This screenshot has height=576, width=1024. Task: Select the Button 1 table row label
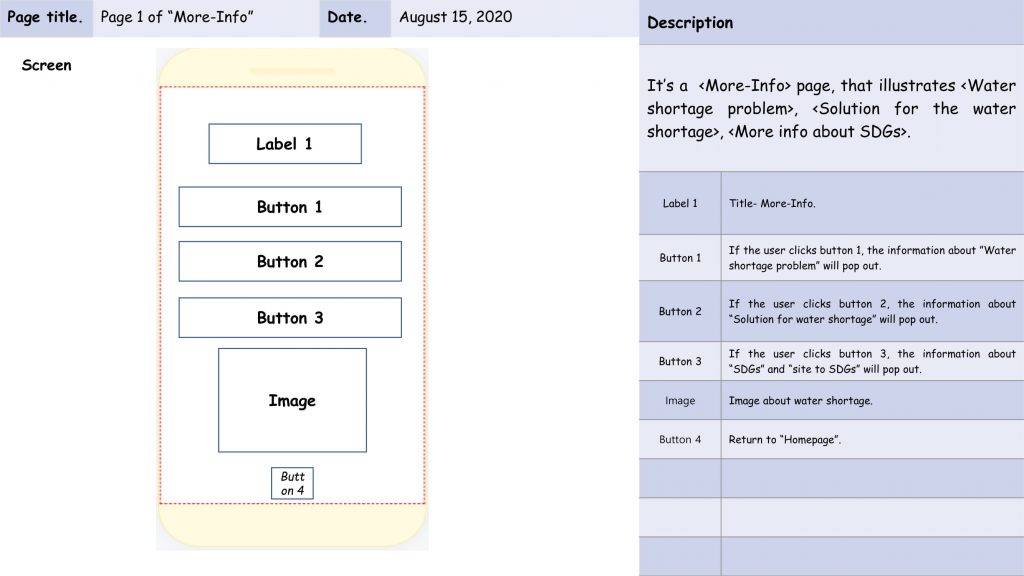[680, 258]
